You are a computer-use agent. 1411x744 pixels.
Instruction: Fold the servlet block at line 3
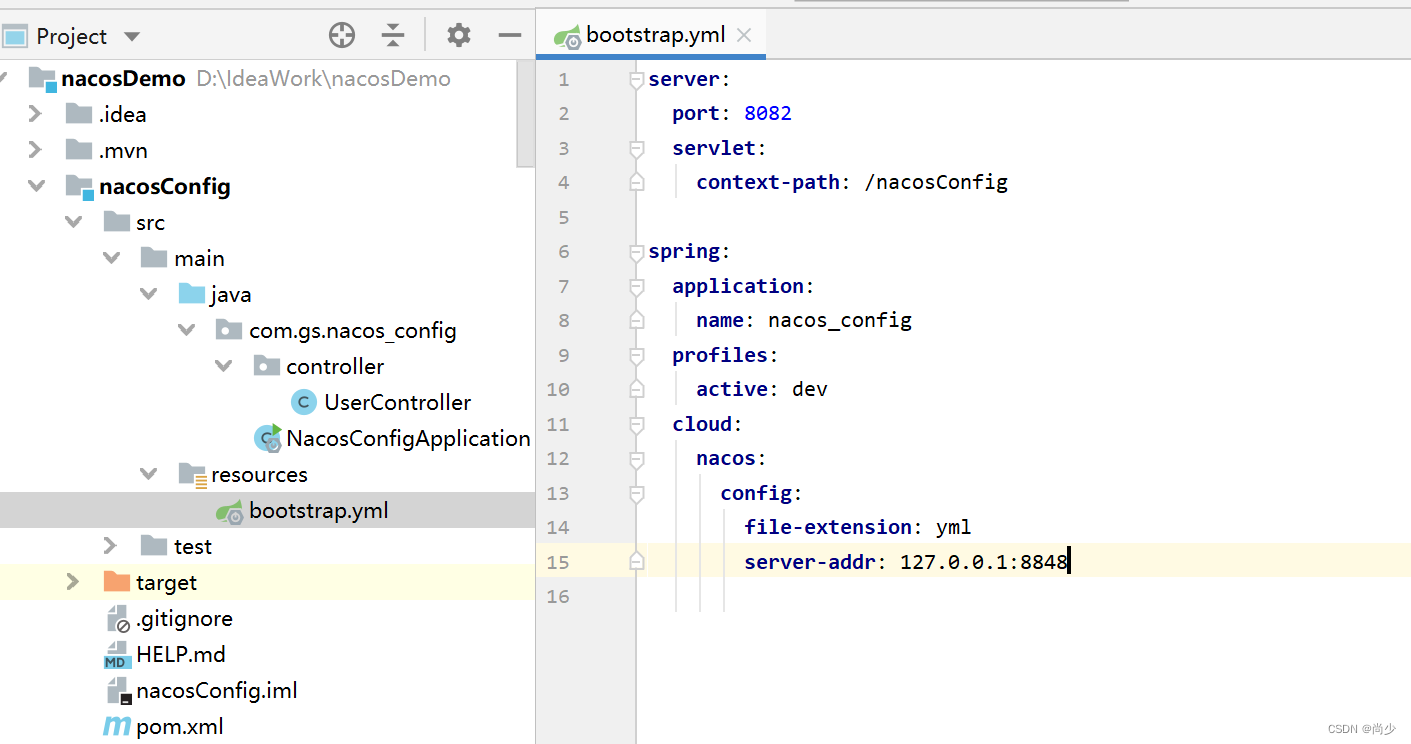(636, 149)
